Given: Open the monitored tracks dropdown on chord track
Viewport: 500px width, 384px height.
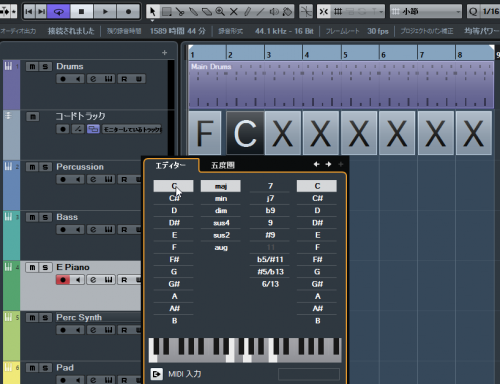Looking at the screenshot, I should pos(132,129).
